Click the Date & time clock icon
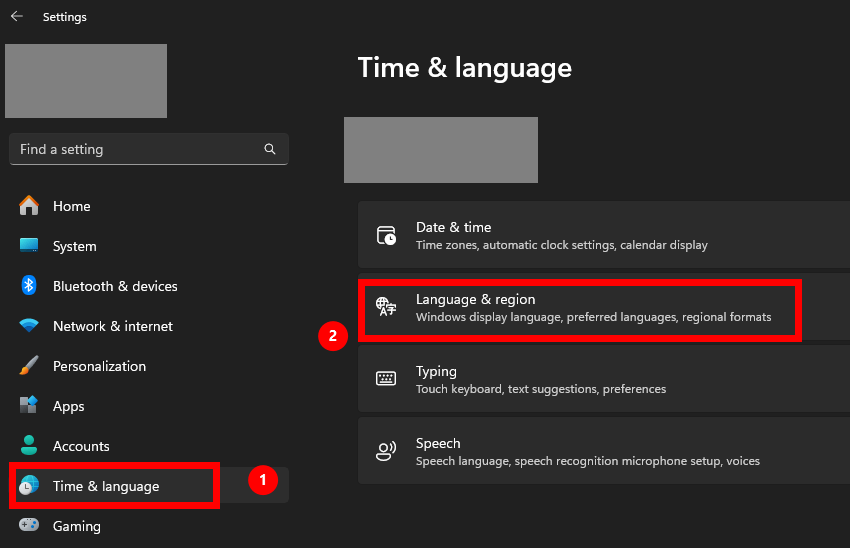 pyautogui.click(x=386, y=236)
